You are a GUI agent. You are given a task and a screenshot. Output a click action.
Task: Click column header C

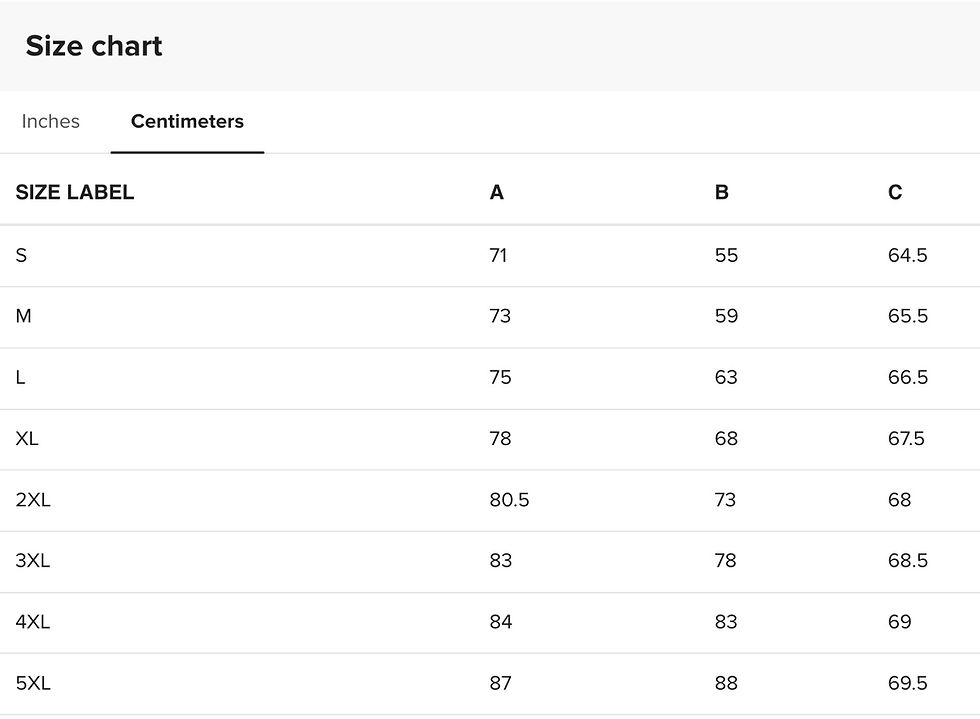point(895,192)
